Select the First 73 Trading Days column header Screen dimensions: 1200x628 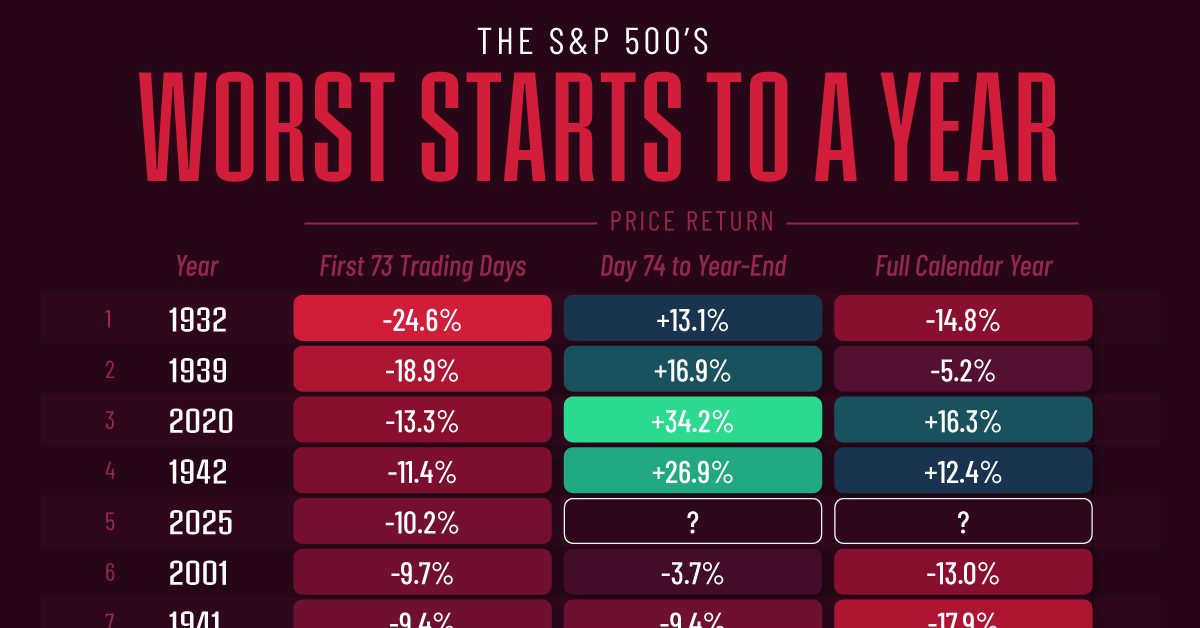422,266
